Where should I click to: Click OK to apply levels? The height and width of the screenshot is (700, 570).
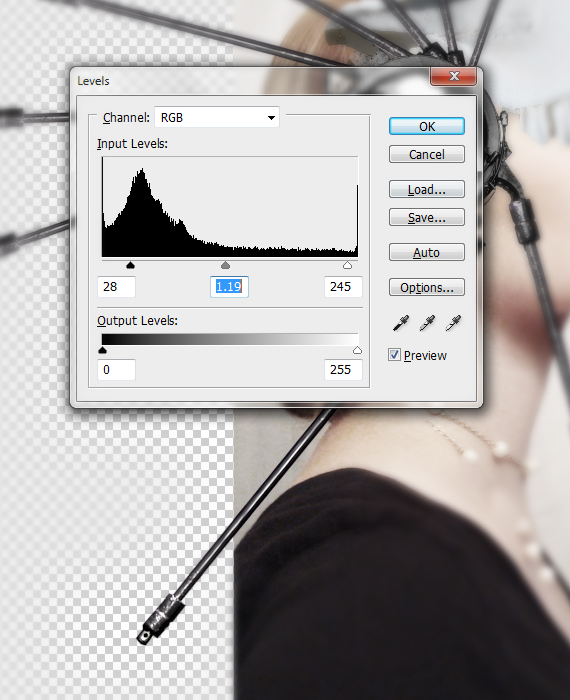(427, 126)
